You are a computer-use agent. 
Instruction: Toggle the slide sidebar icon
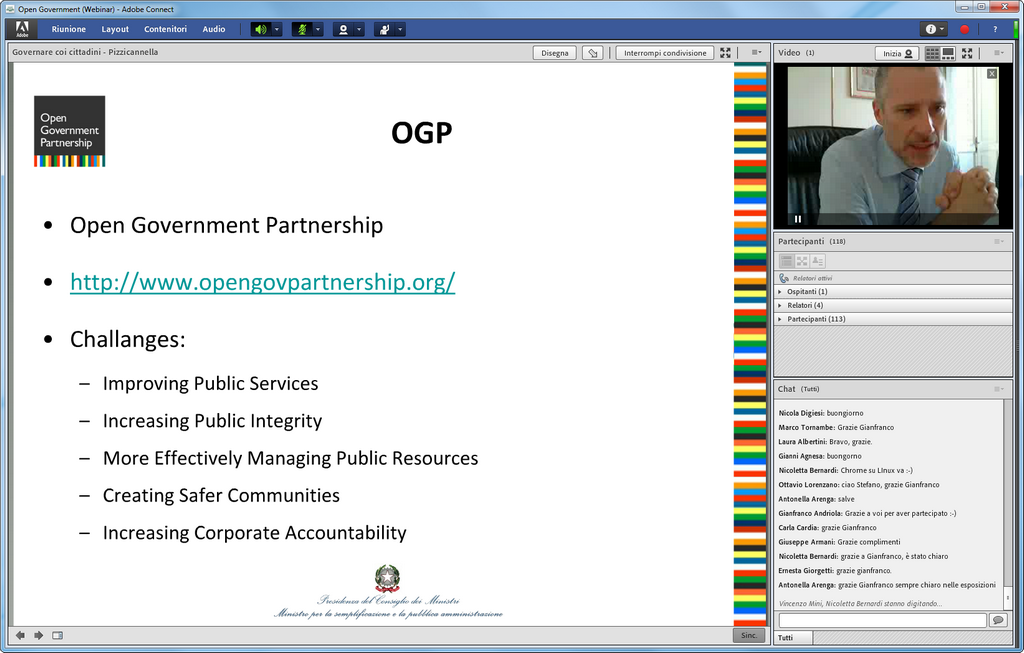tap(57, 635)
